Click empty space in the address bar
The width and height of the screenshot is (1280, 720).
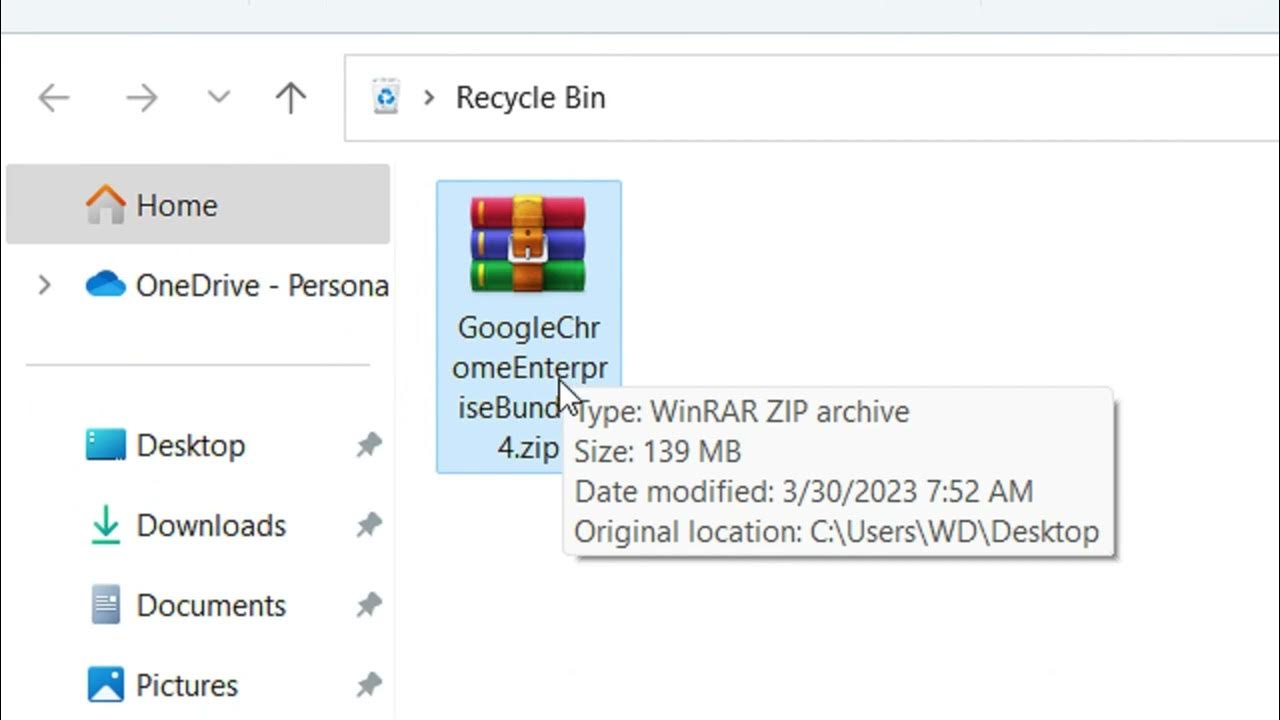pos(900,98)
